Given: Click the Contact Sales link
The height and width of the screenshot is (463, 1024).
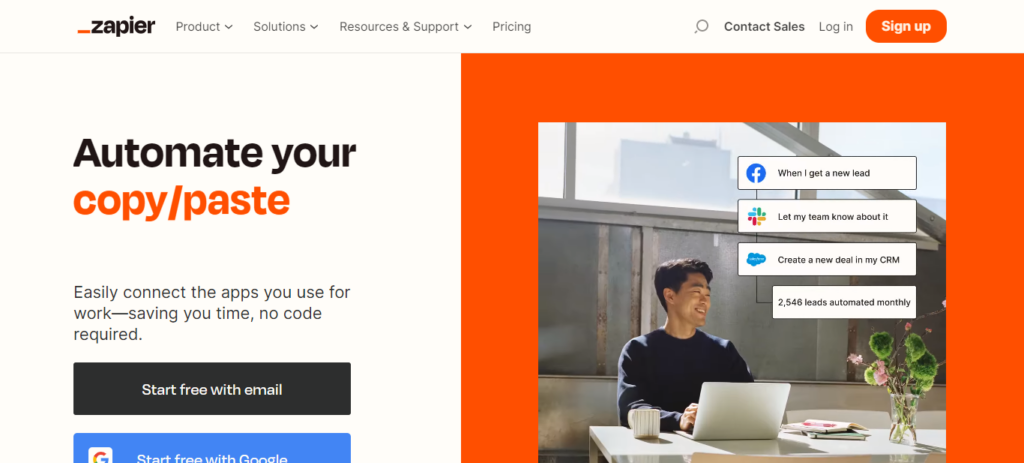Looking at the screenshot, I should 764,27.
